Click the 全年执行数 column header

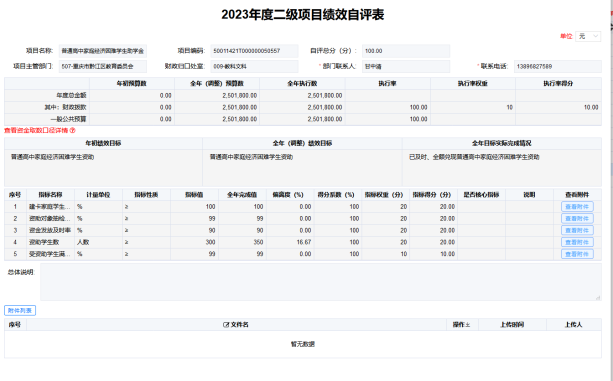(302, 84)
